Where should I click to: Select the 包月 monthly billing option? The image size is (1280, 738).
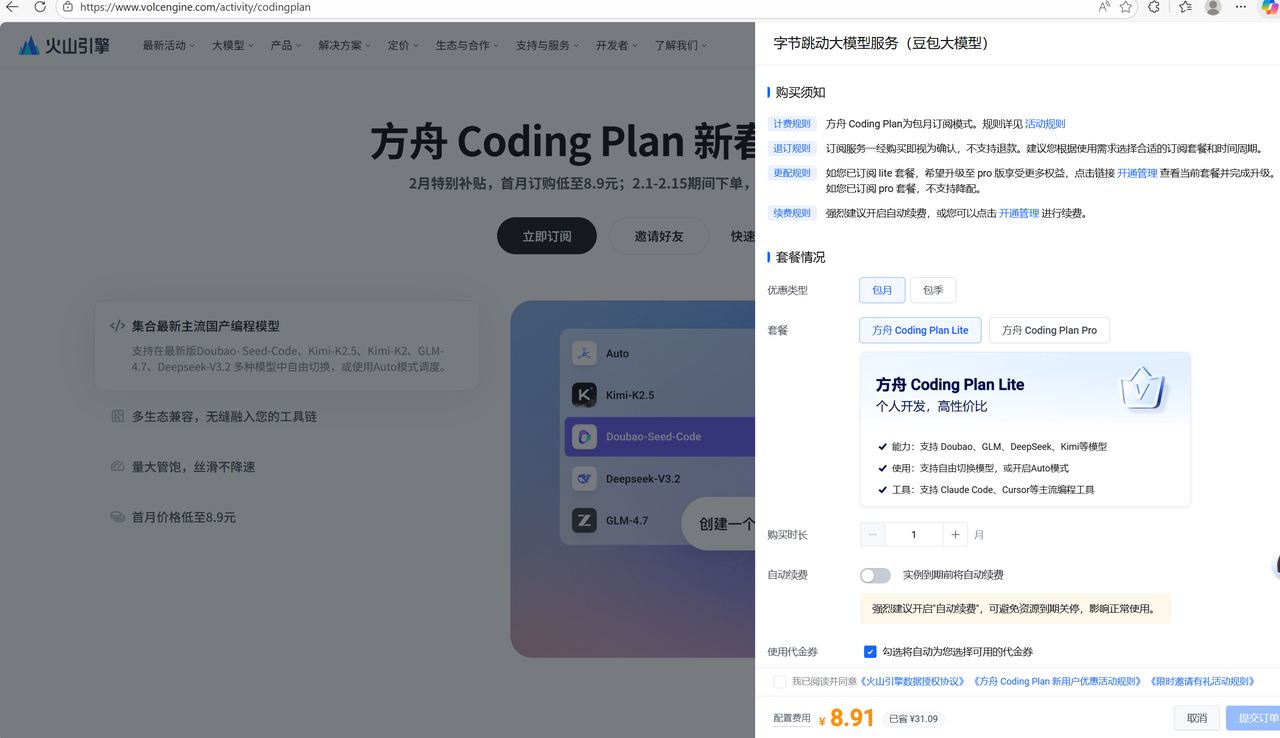[x=882, y=290]
